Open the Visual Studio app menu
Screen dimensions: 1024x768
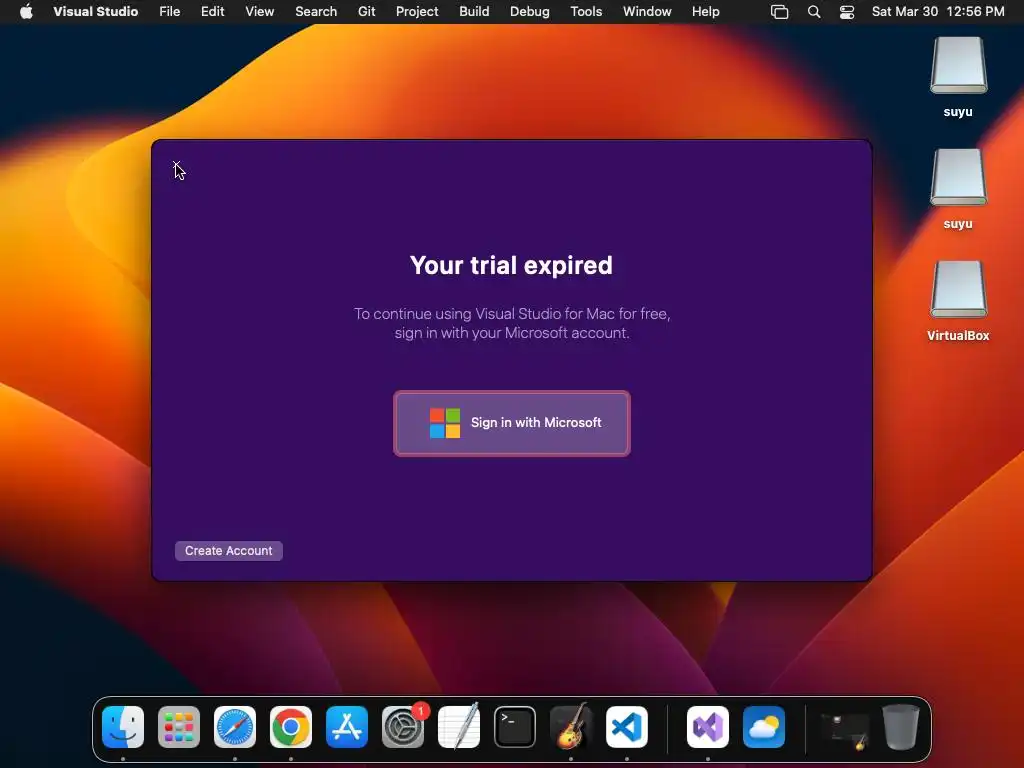point(95,12)
